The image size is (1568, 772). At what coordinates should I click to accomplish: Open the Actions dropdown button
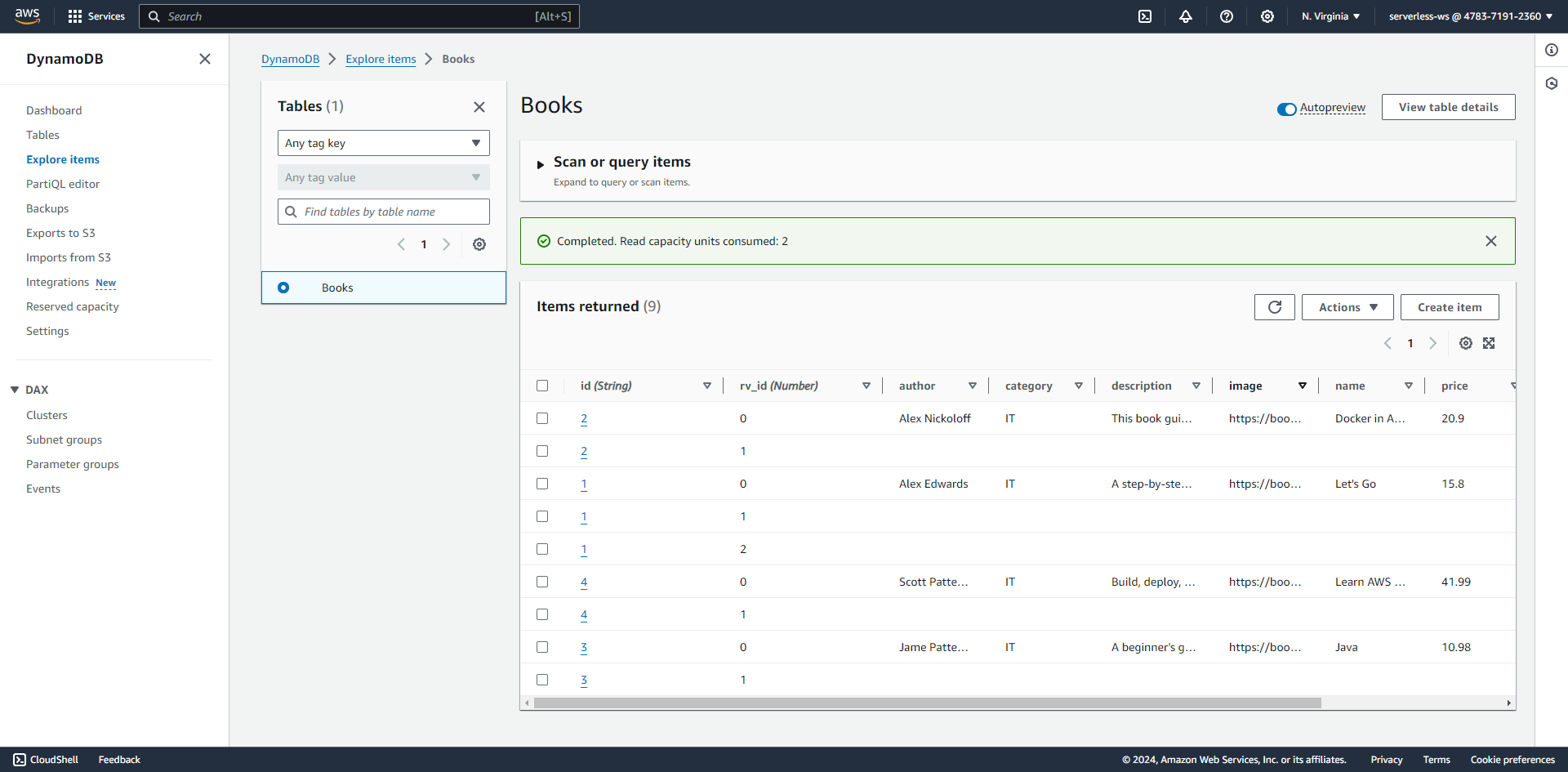(x=1347, y=307)
